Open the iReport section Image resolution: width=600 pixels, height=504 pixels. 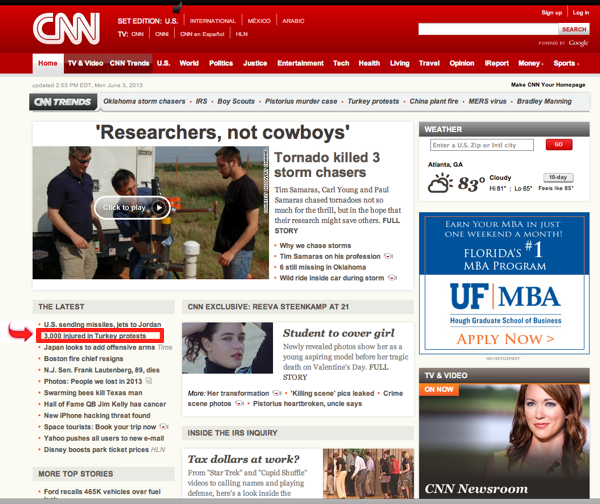click(496, 63)
